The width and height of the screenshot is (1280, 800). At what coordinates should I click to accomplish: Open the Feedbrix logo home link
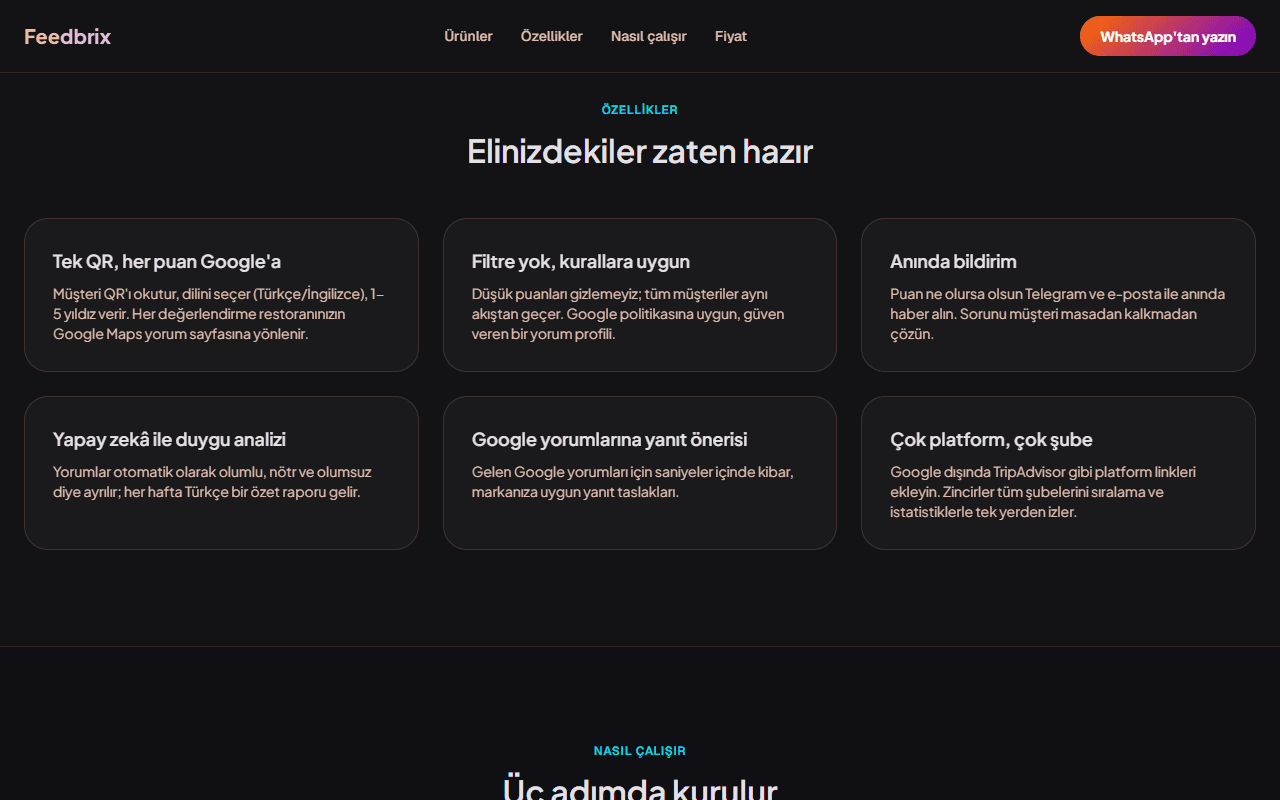coord(67,36)
